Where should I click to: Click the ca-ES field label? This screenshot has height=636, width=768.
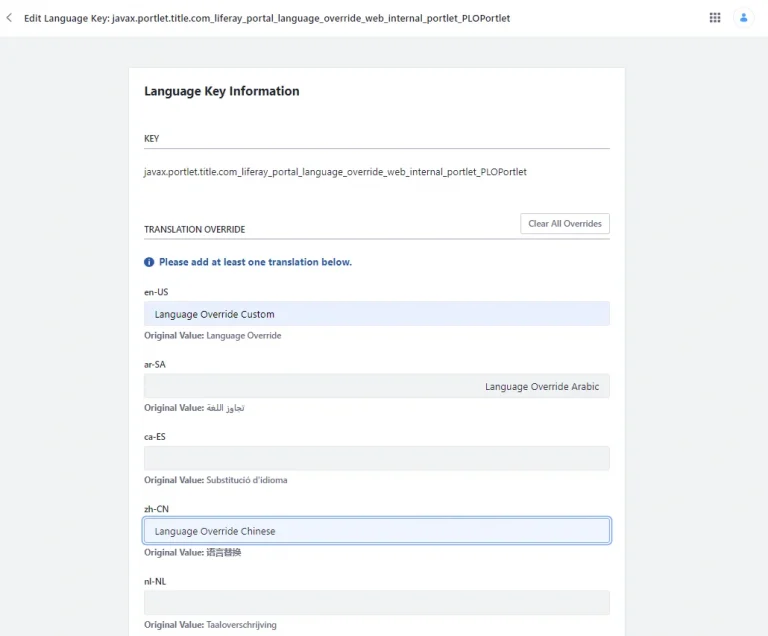[155, 437]
